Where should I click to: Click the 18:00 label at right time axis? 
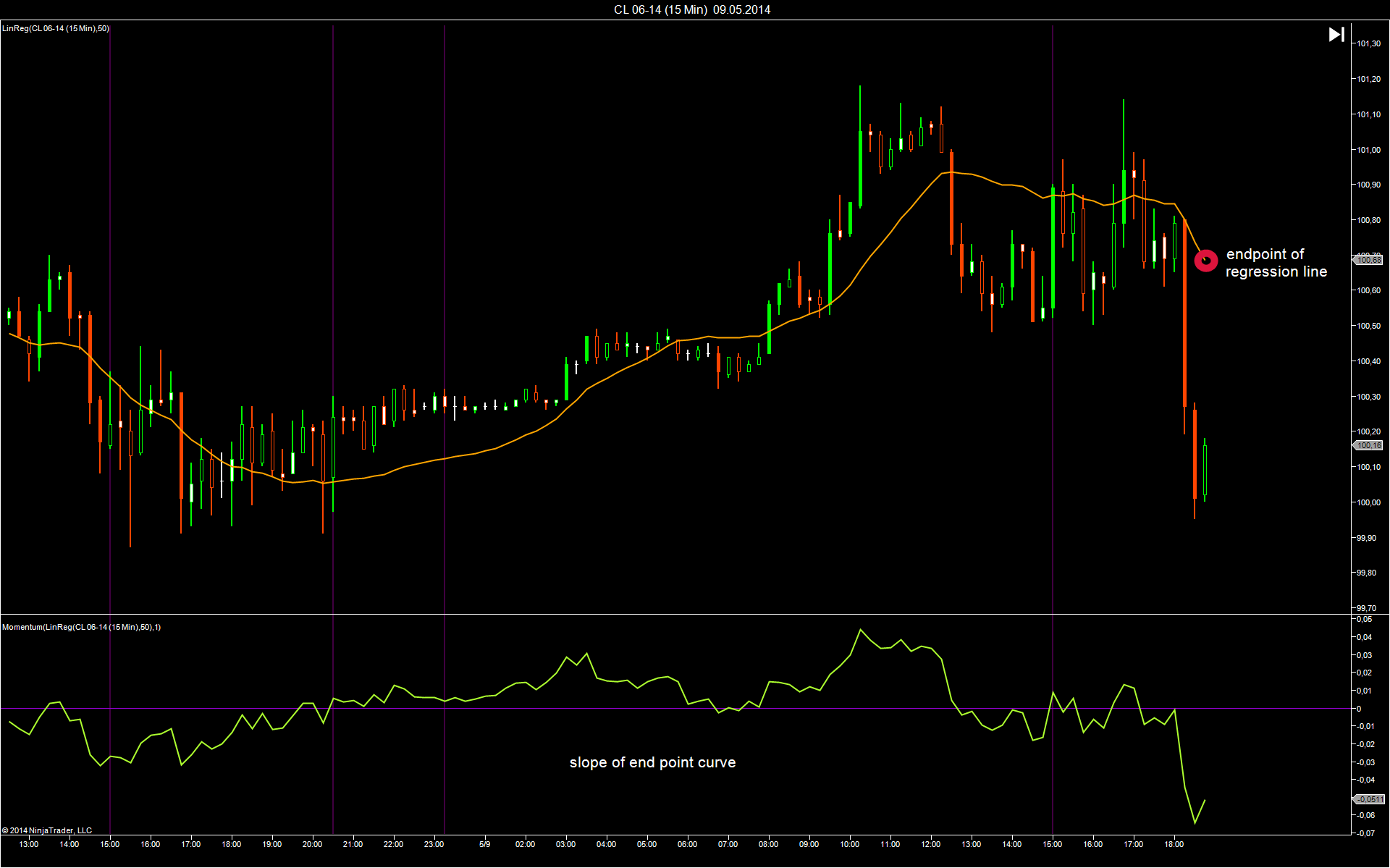1174,844
